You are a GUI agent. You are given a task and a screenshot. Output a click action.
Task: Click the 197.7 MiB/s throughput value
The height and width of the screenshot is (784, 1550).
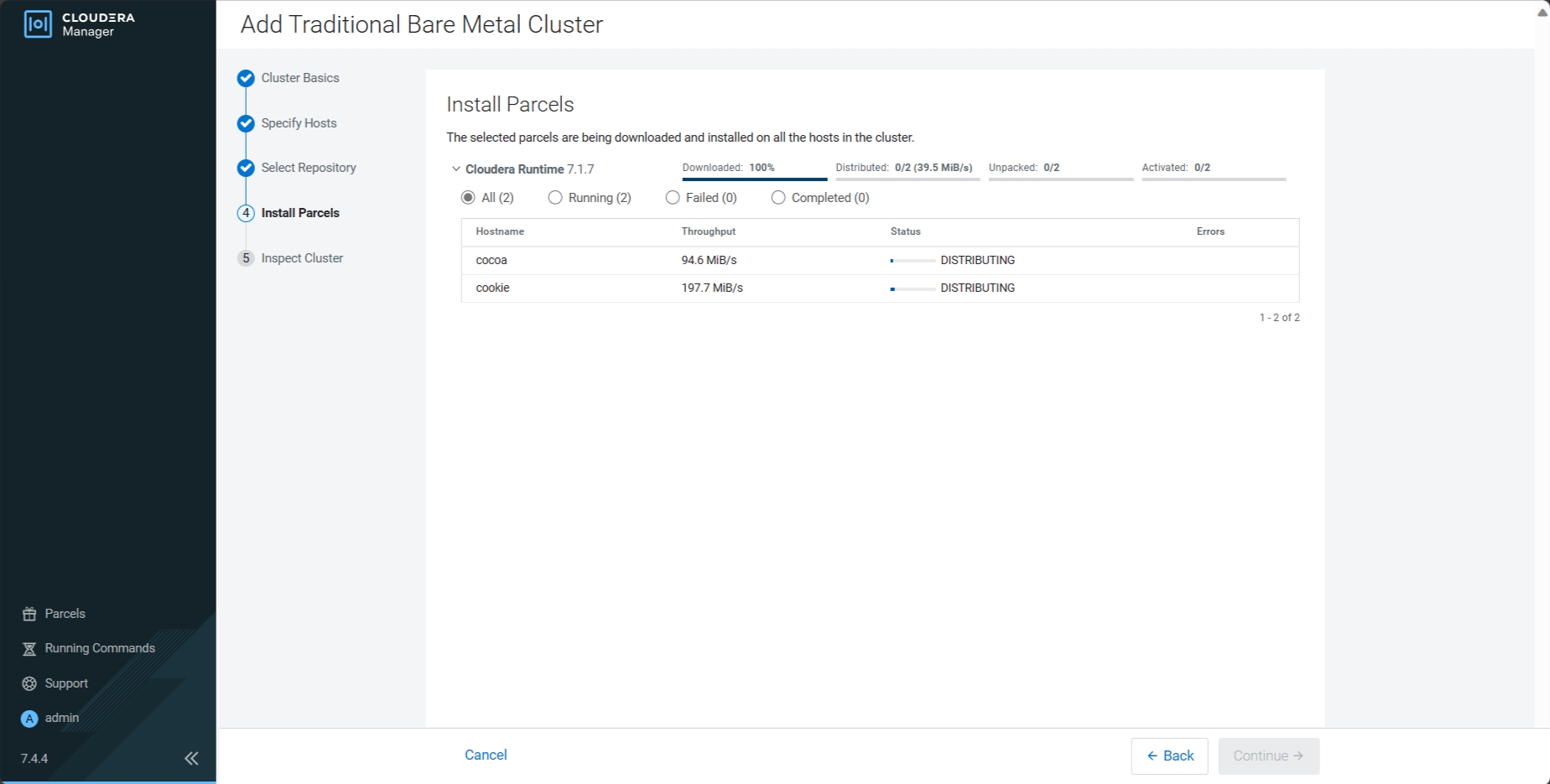(x=712, y=288)
